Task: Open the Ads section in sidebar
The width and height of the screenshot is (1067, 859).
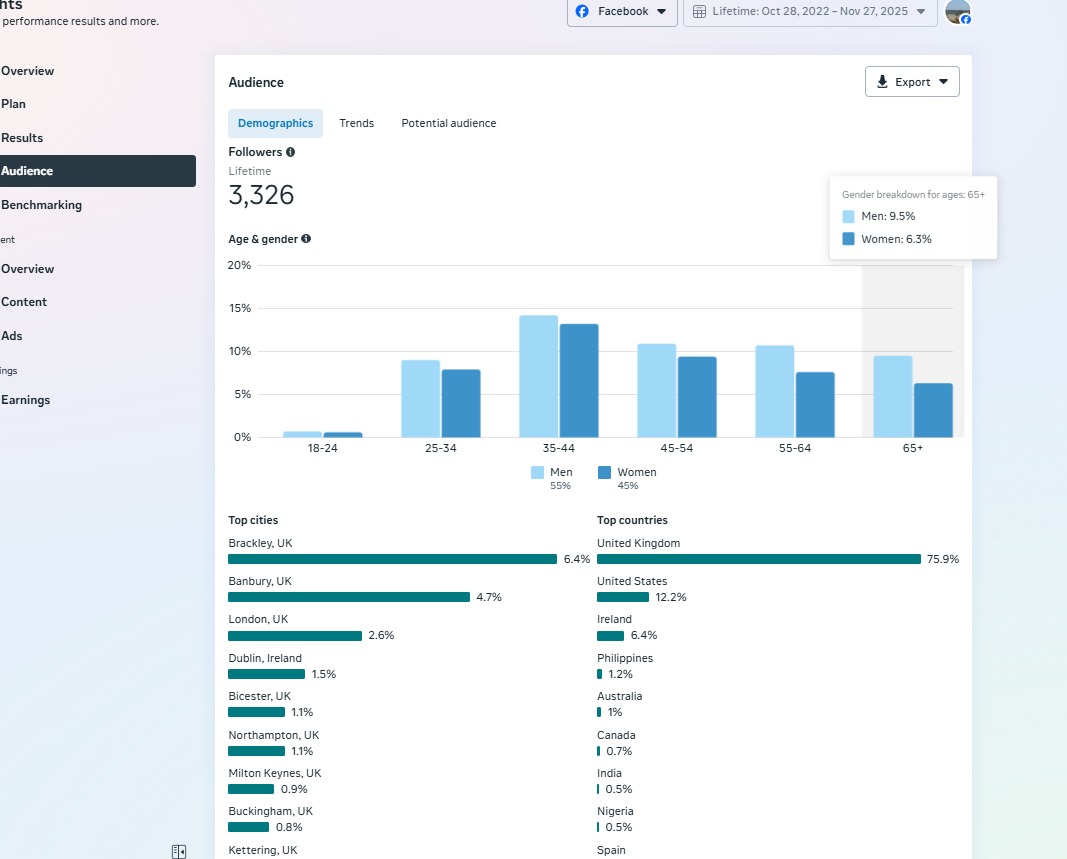Action: [x=12, y=336]
